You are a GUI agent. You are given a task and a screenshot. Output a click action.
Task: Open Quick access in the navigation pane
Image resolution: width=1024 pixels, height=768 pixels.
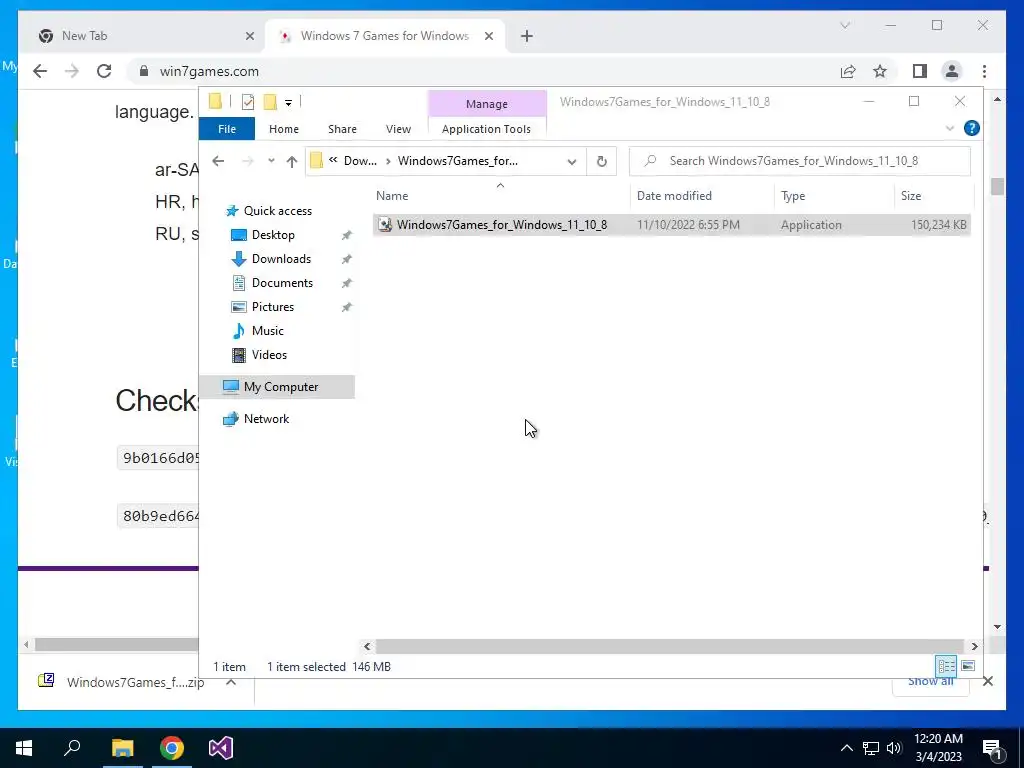pos(278,211)
